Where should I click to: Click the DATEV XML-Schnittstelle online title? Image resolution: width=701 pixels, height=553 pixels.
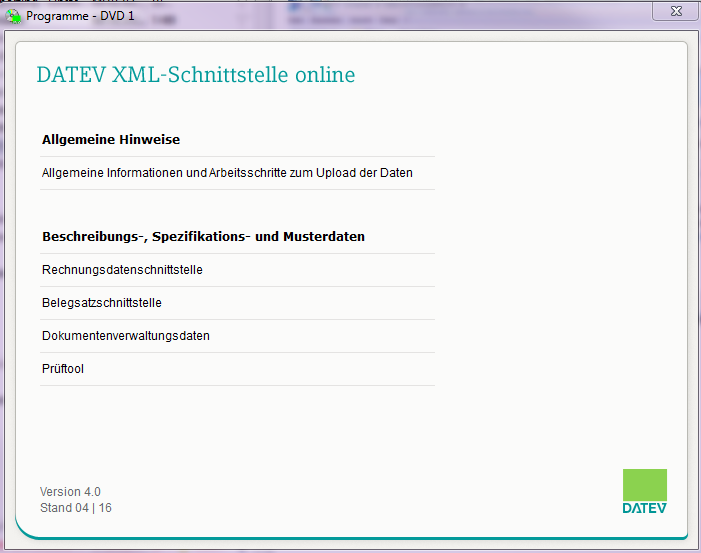196,75
